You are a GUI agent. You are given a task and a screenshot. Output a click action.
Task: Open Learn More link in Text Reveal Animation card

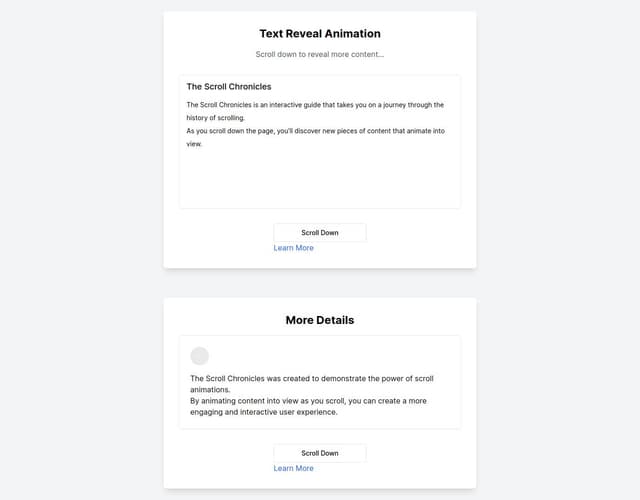pos(293,248)
